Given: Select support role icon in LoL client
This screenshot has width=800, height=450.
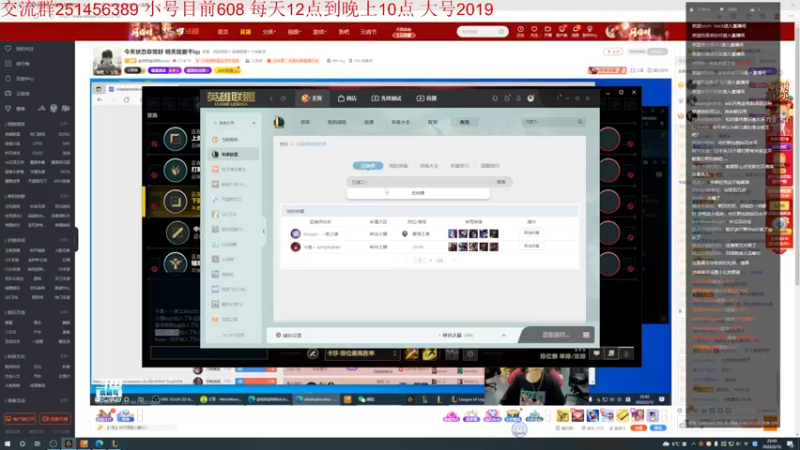Looking at the screenshot, I should click(175, 263).
